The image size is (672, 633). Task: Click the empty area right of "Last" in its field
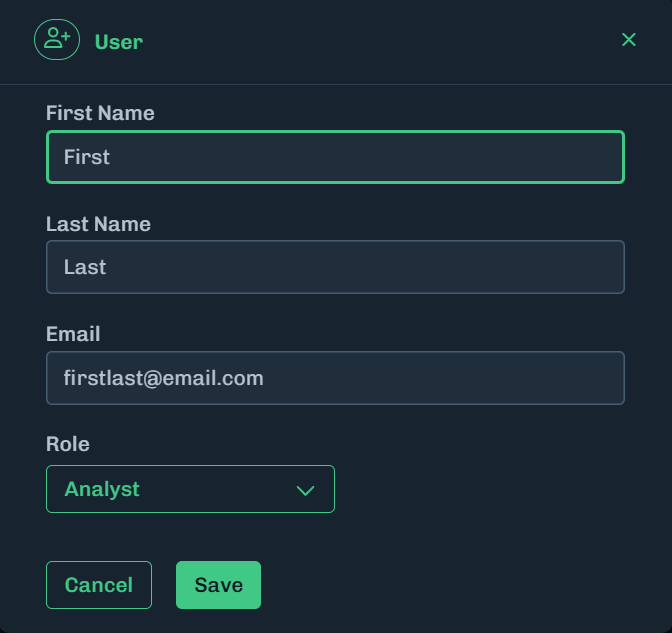coord(400,267)
